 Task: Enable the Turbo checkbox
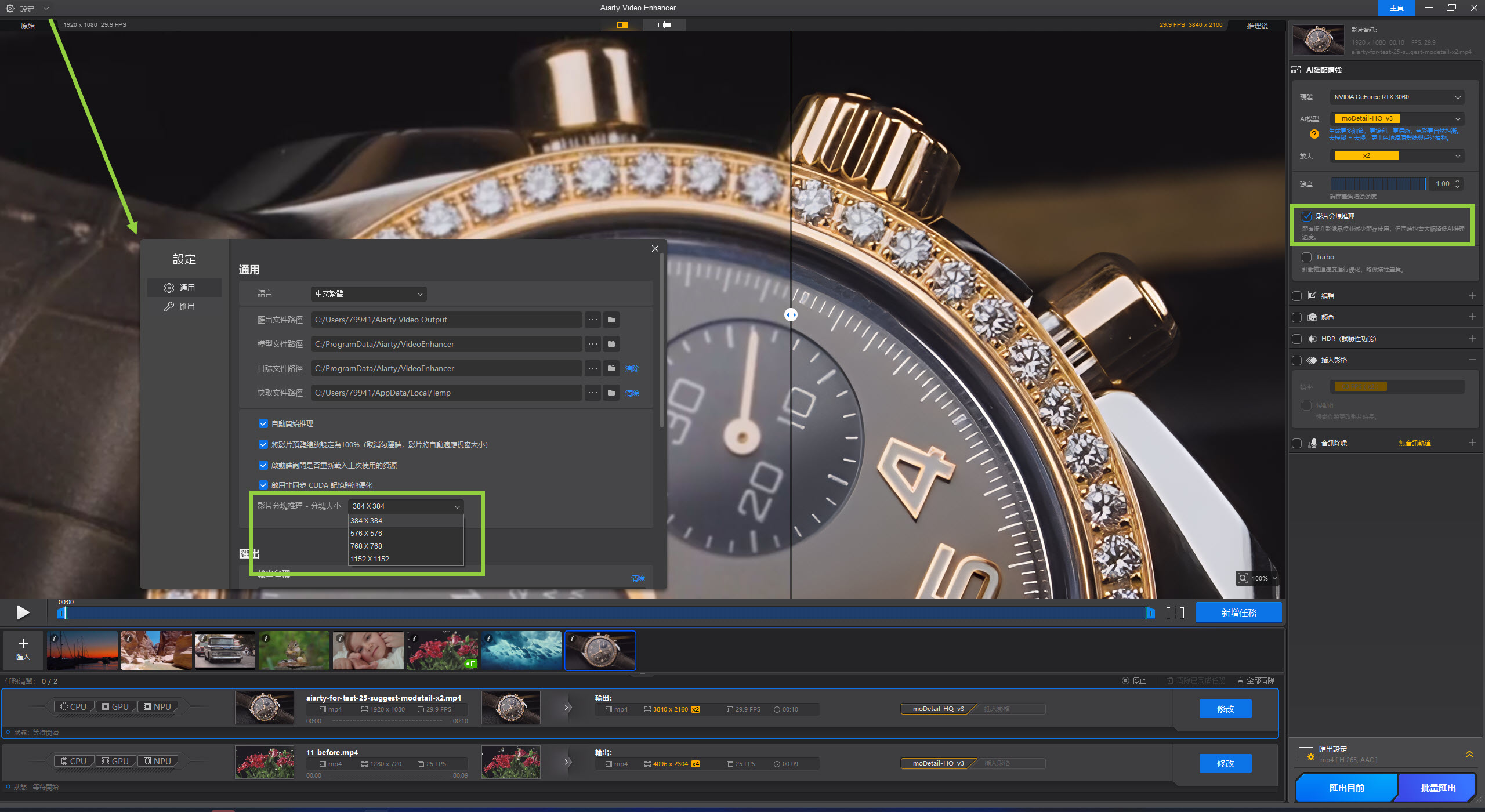pyautogui.click(x=1306, y=257)
